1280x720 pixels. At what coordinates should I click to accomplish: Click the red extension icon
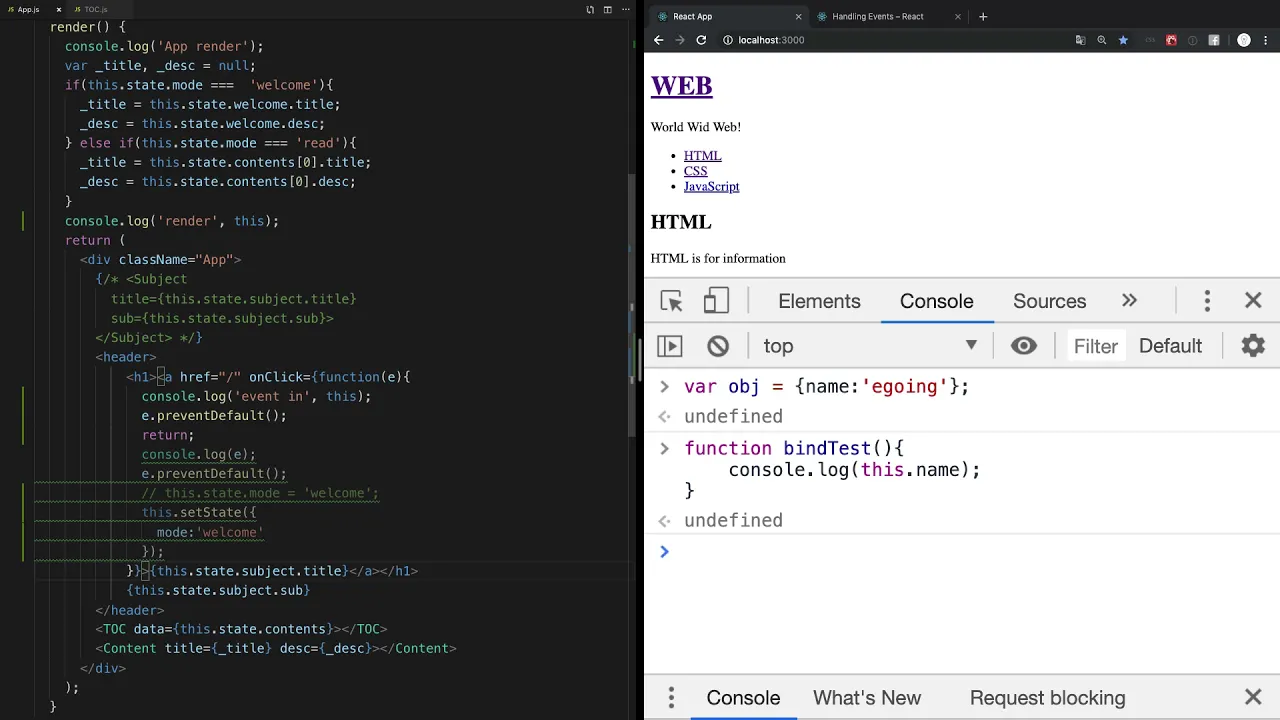(x=1171, y=40)
